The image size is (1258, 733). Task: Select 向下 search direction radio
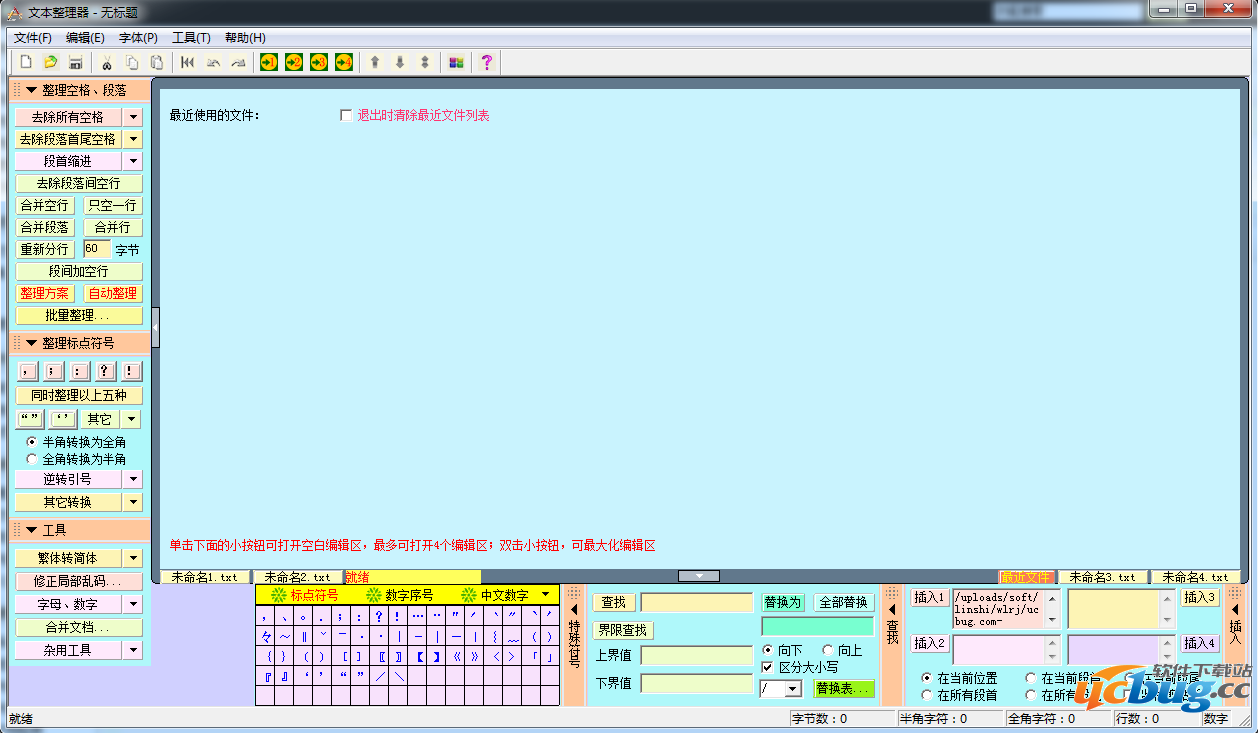pos(768,651)
